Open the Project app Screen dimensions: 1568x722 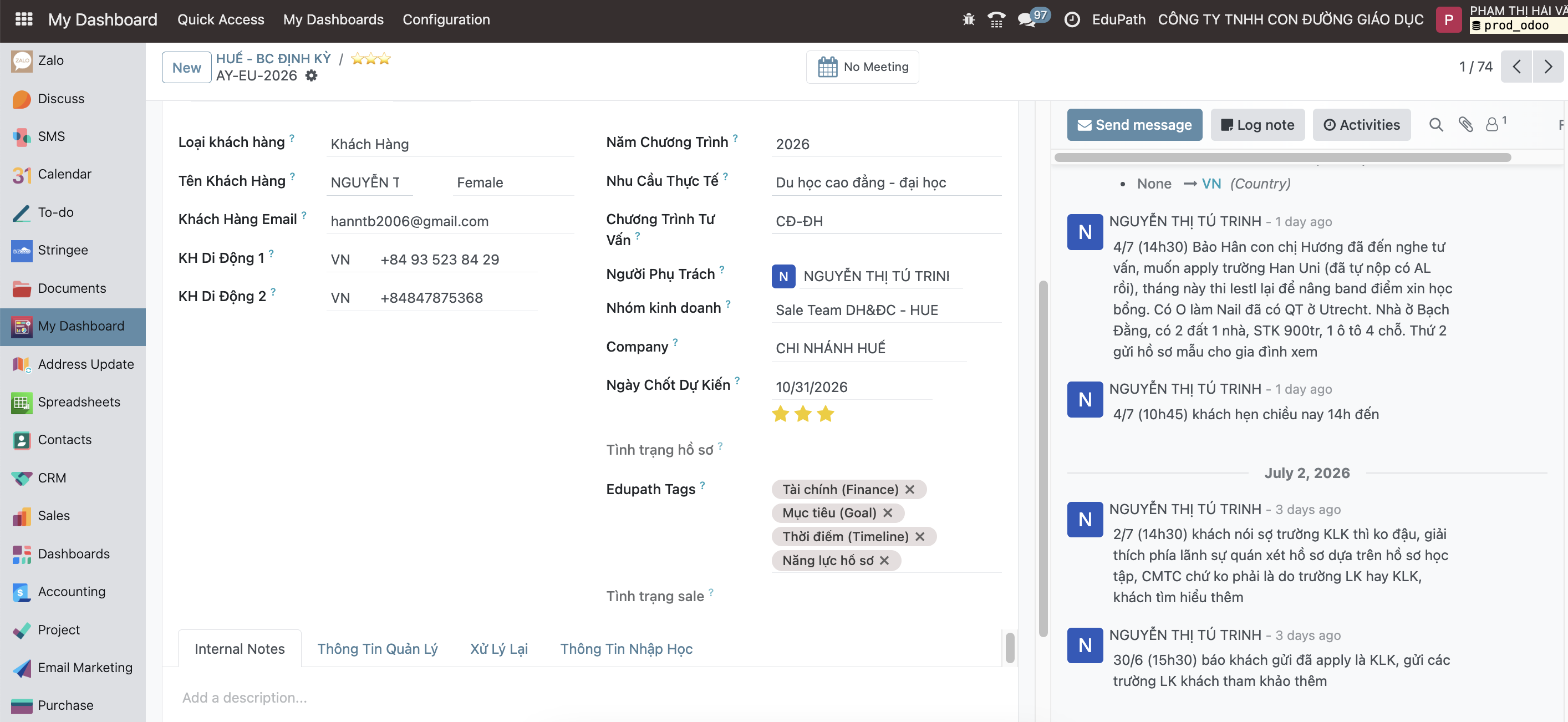pyautogui.click(x=73, y=629)
